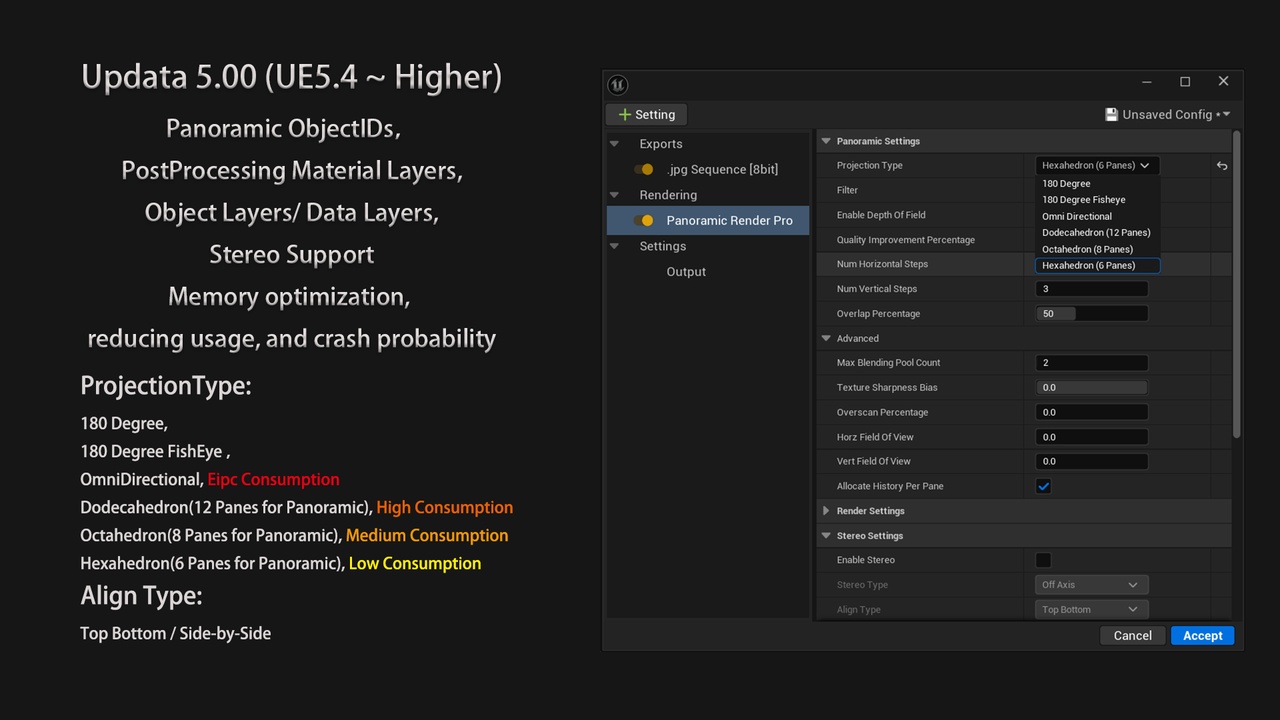Viewport: 1280px width, 720px height.
Task: Click the settings panel vertical scrollbar
Action: (x=1237, y=285)
